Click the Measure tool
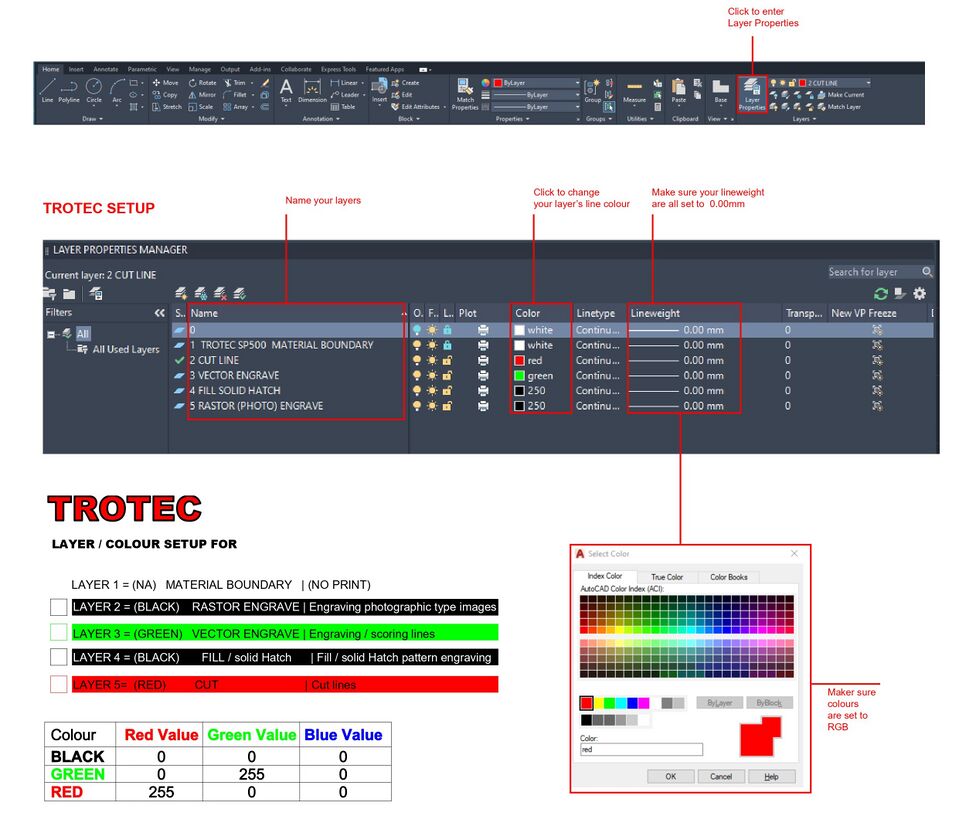The width and height of the screenshot is (959, 816). click(x=634, y=92)
